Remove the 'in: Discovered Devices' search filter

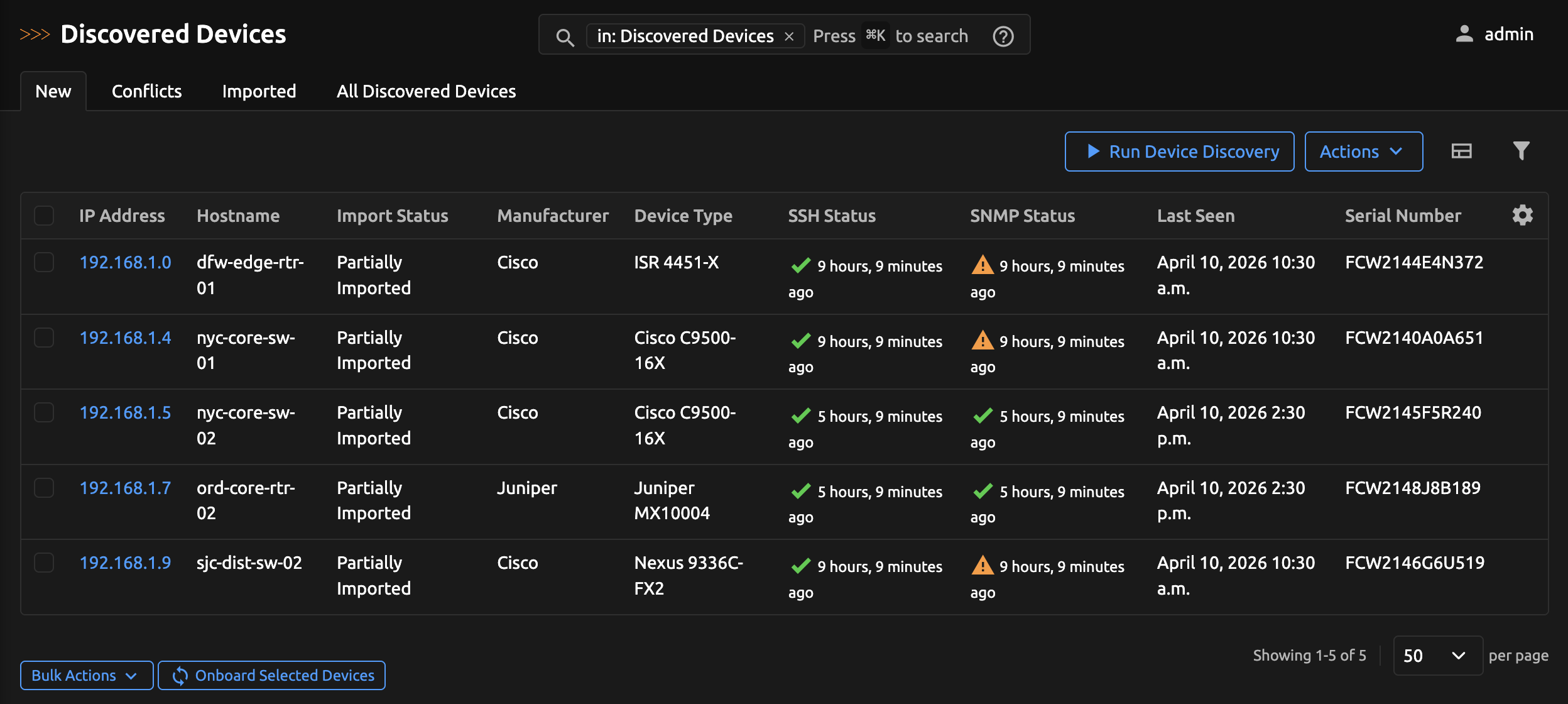tap(789, 36)
